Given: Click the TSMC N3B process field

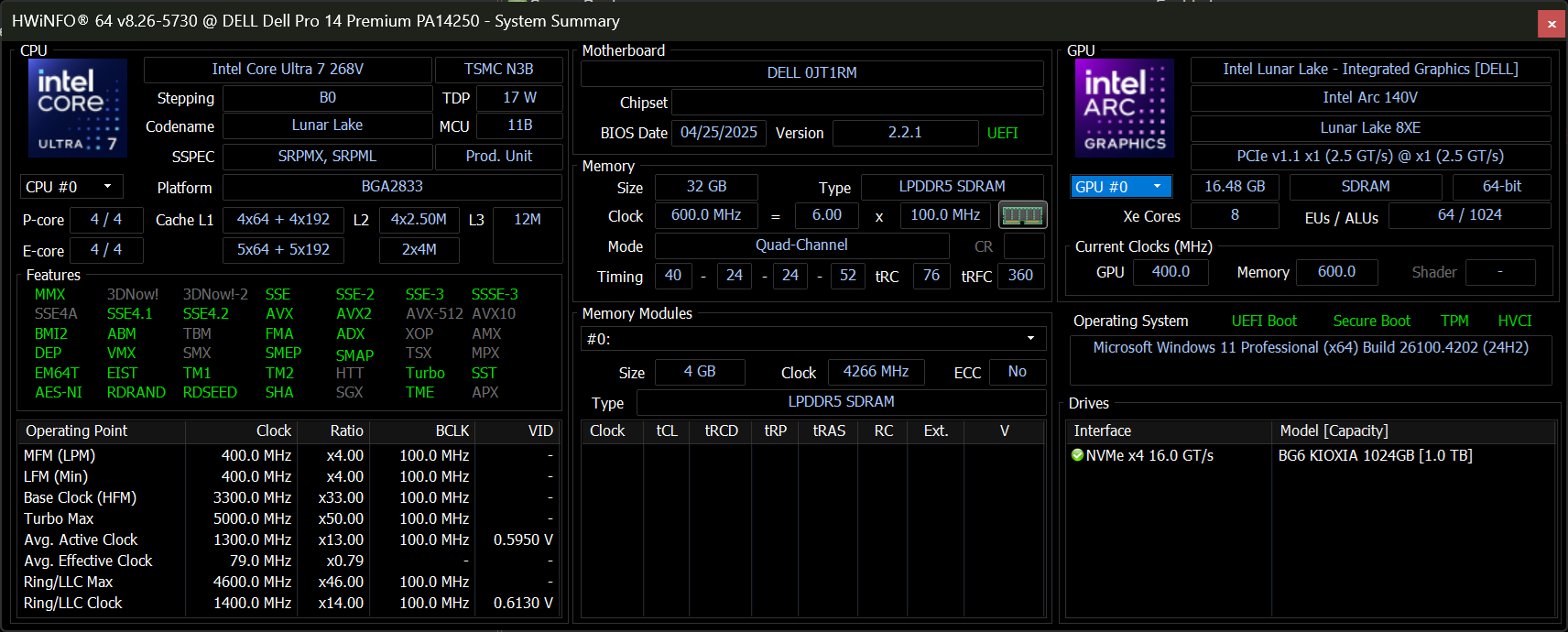Looking at the screenshot, I should coord(499,70).
